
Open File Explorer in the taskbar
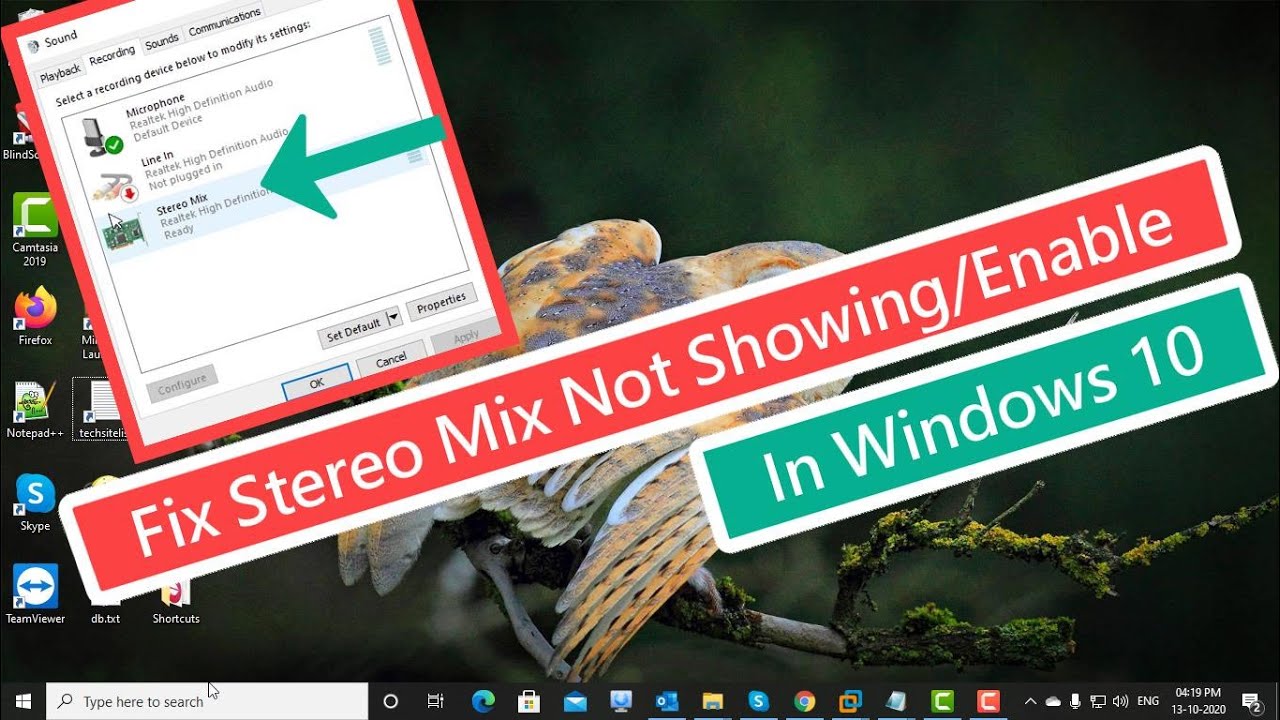click(x=713, y=701)
